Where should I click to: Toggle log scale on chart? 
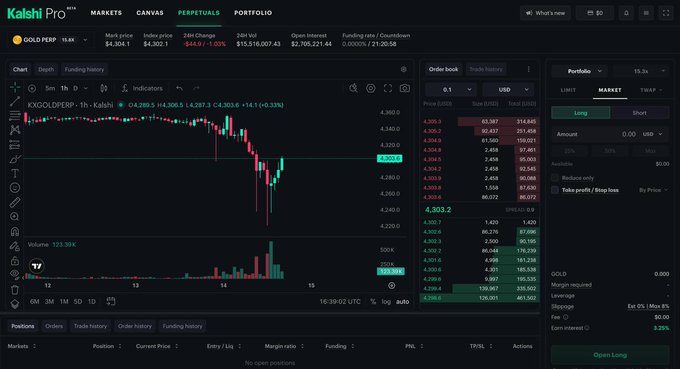[386, 302]
